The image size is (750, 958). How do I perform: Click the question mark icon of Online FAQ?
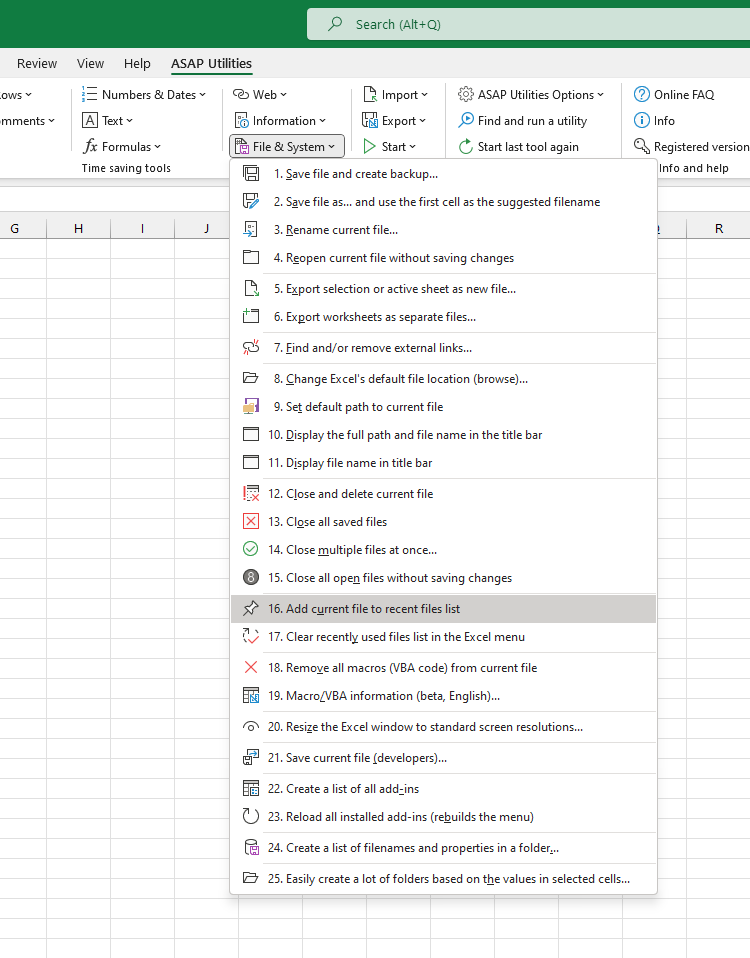(x=641, y=94)
